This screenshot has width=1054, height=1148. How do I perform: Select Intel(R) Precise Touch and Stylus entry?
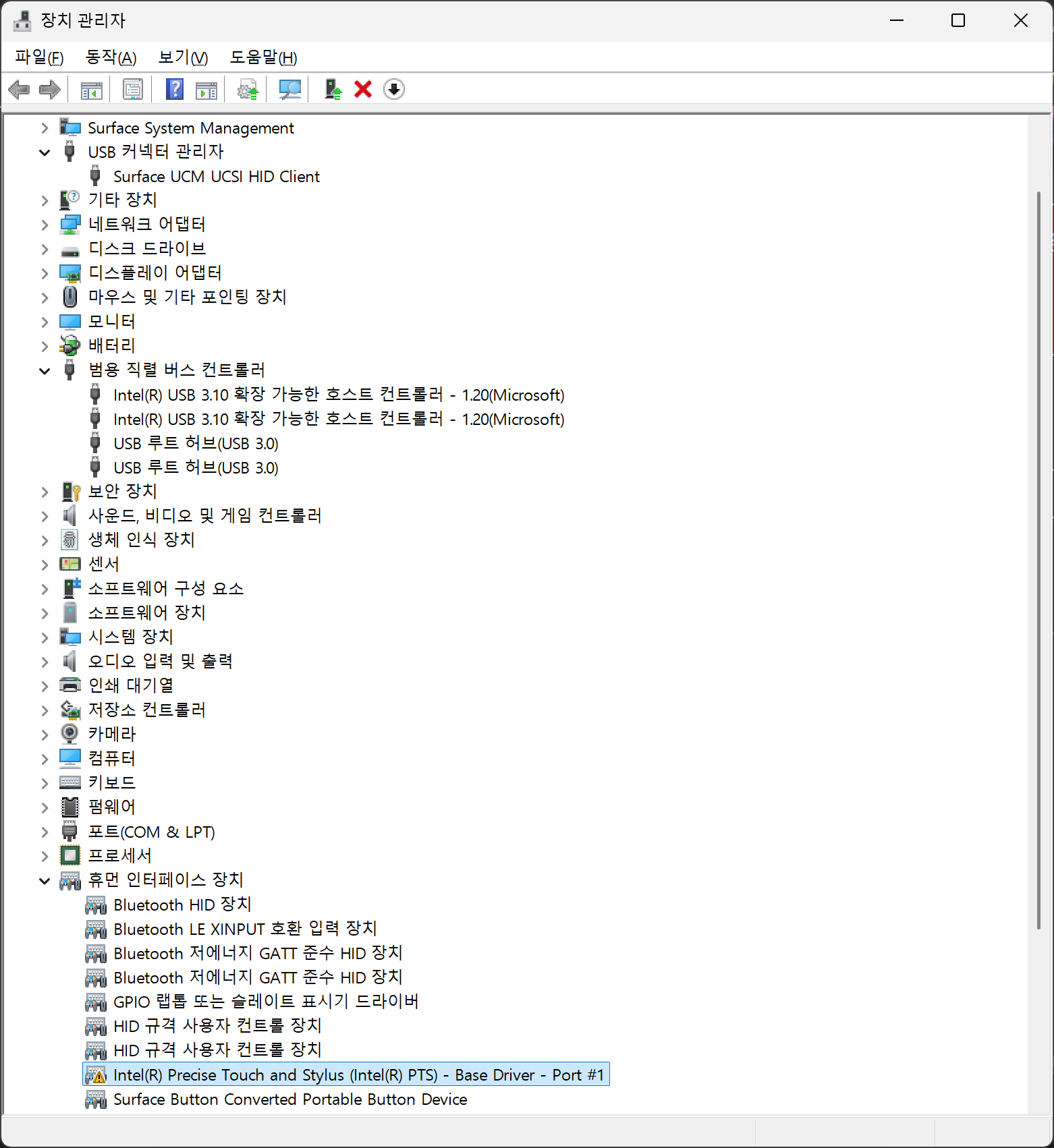tap(346, 1074)
